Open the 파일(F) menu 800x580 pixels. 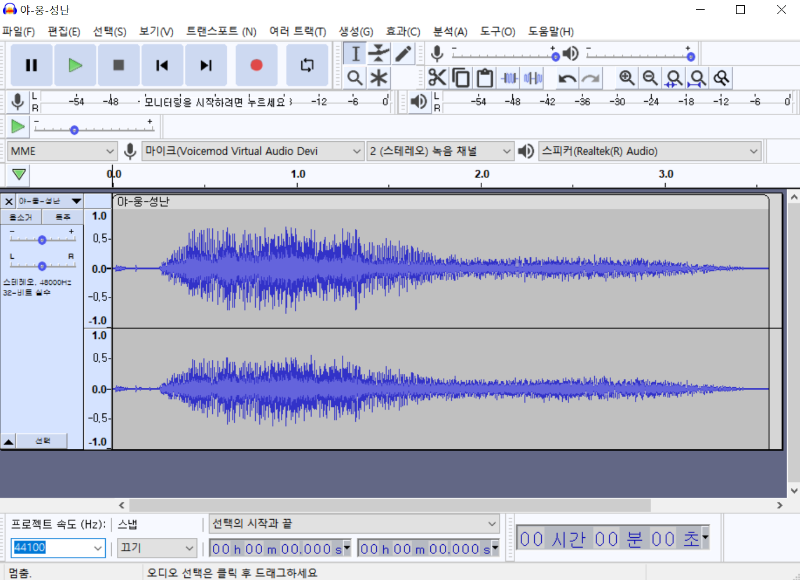[x=18, y=32]
